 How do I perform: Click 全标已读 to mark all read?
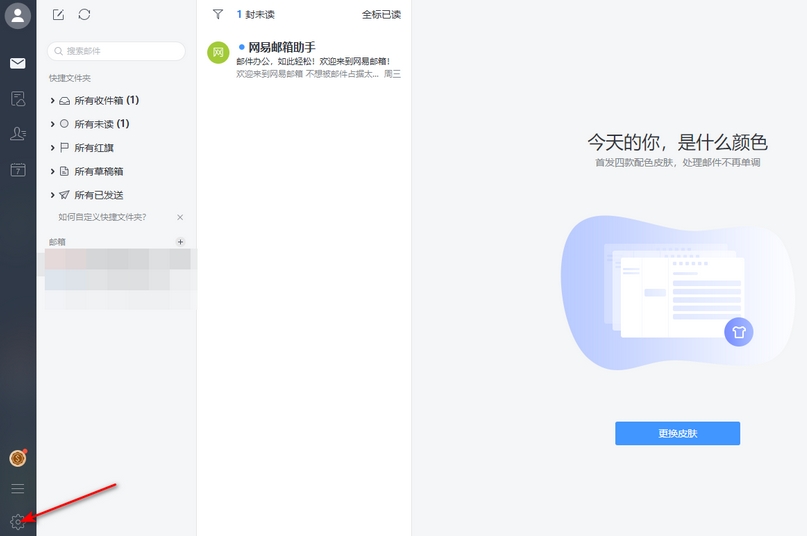click(381, 15)
